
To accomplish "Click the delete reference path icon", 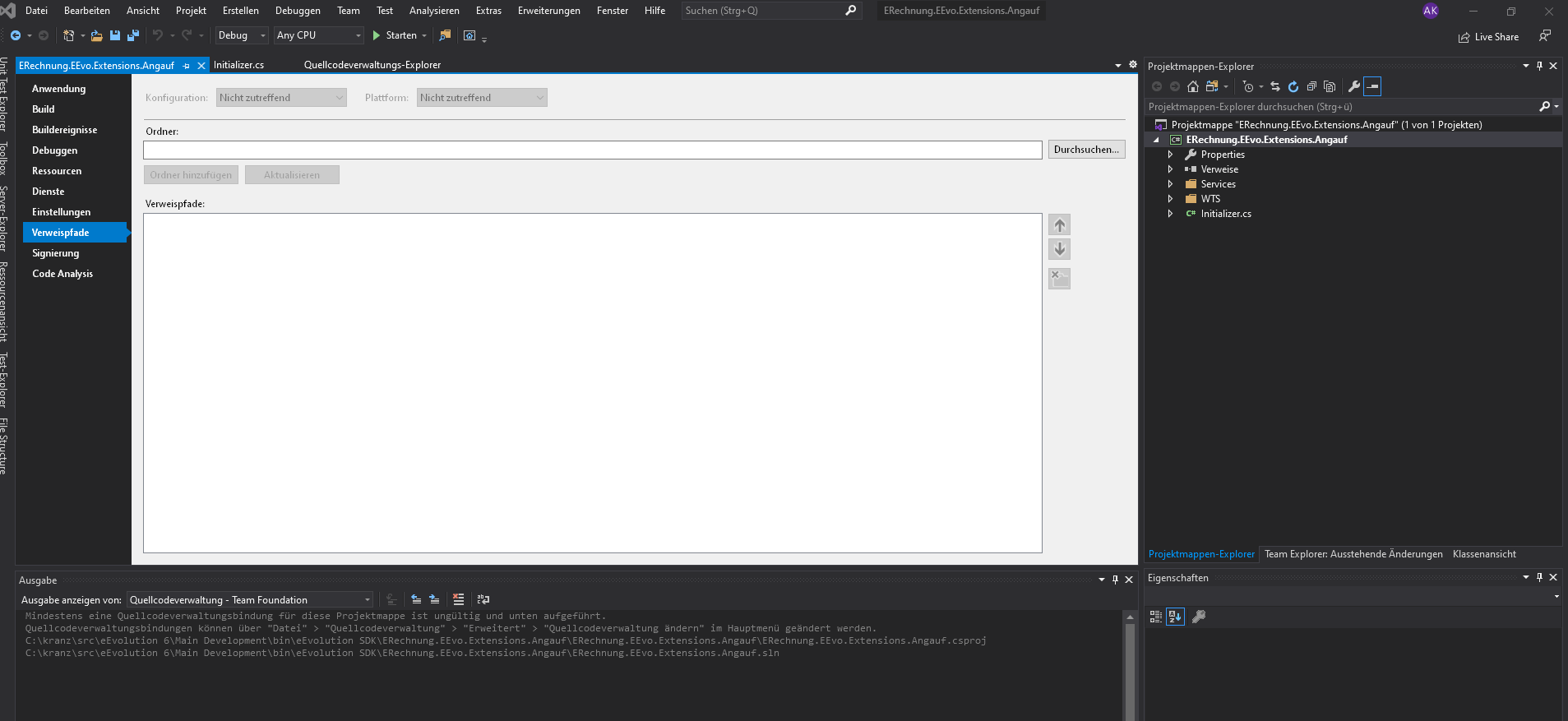I will pos(1060,279).
